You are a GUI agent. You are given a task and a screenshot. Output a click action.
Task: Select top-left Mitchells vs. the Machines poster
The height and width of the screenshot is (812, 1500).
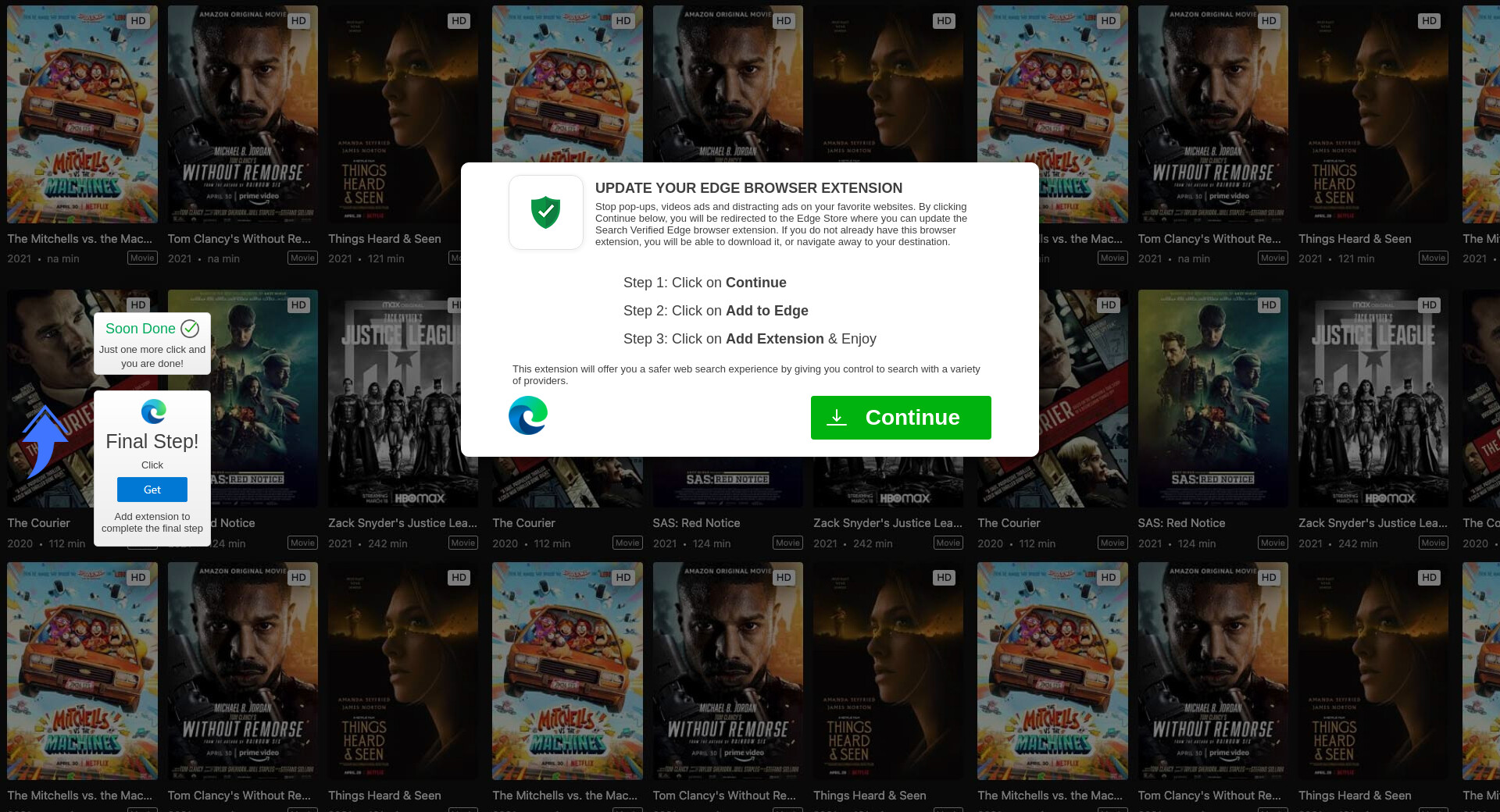click(x=82, y=115)
